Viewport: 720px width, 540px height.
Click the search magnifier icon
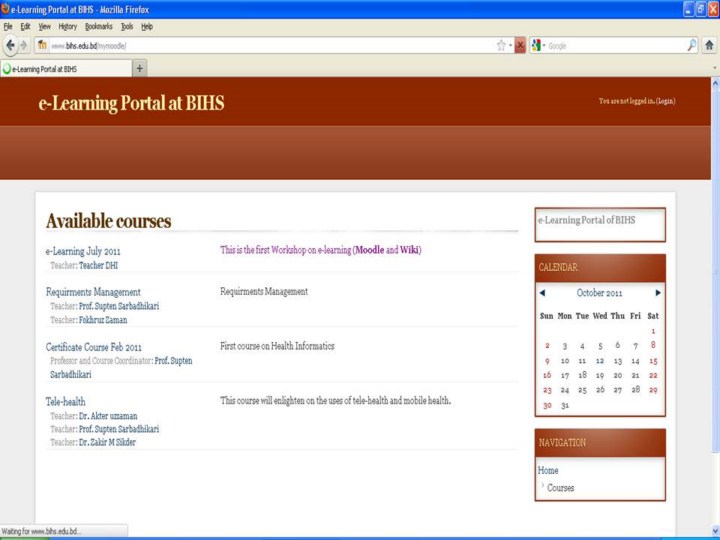pyautogui.click(x=691, y=45)
